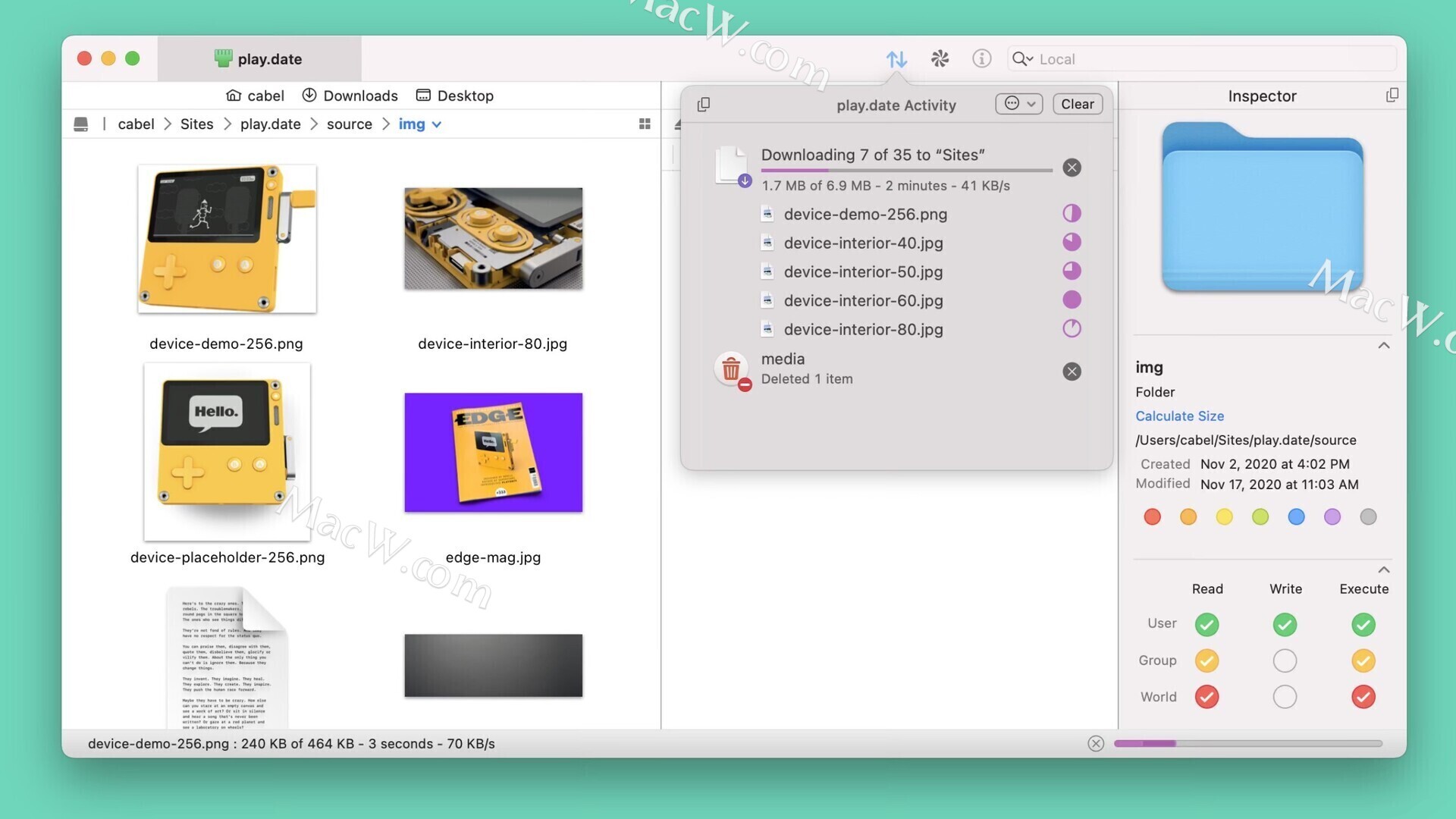Go to Downloads favorite

(x=350, y=96)
